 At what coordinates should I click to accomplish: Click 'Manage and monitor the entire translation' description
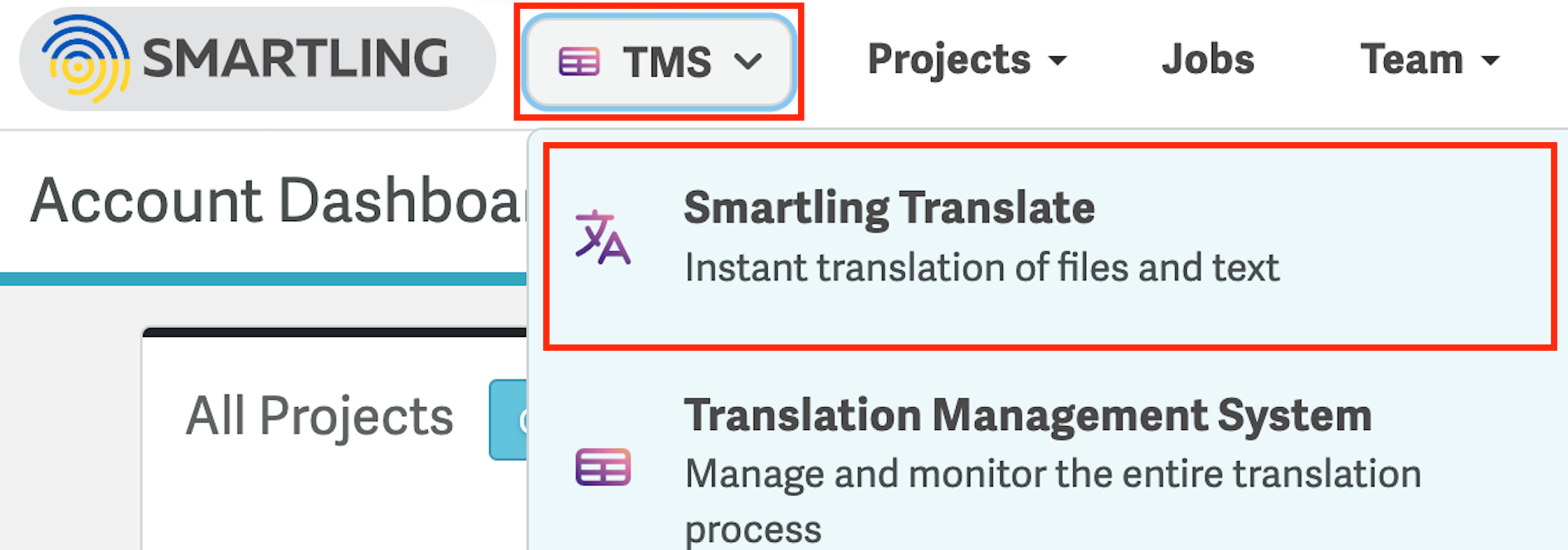pos(1053,474)
